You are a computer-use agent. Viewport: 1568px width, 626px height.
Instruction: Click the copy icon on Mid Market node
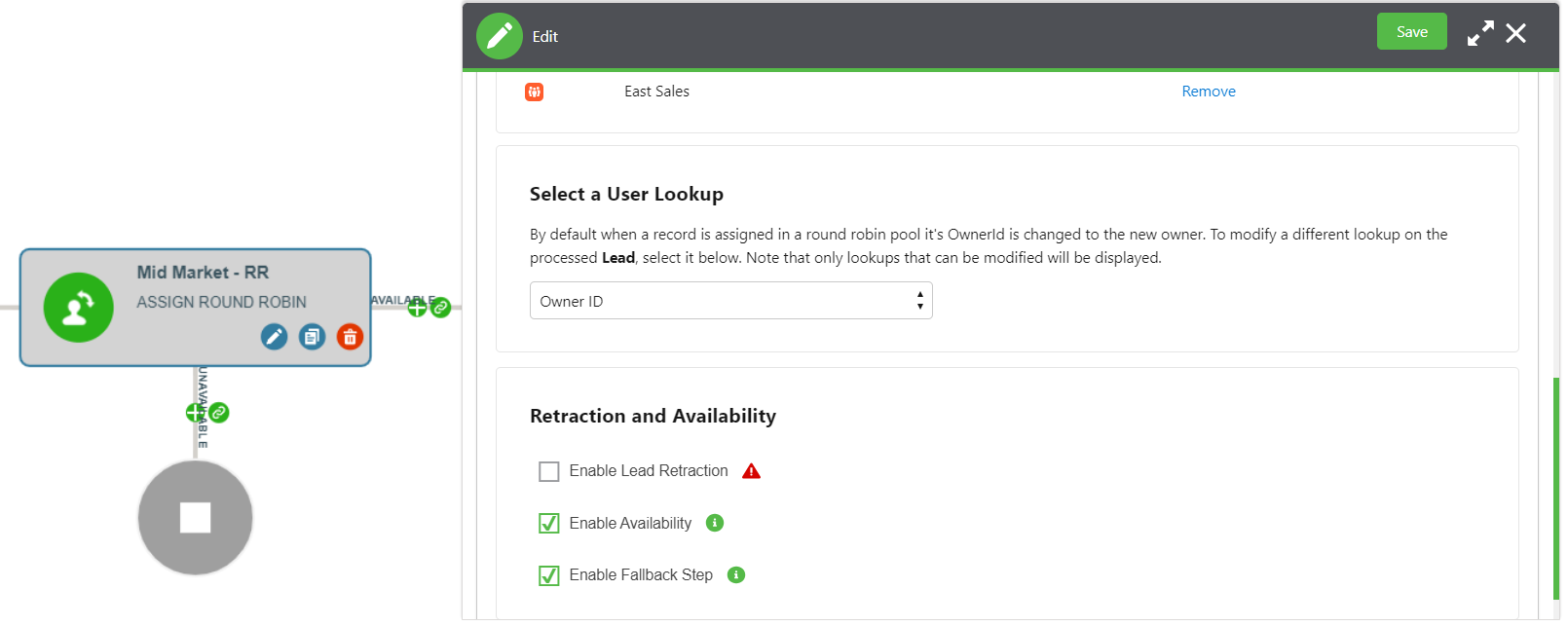(x=312, y=337)
